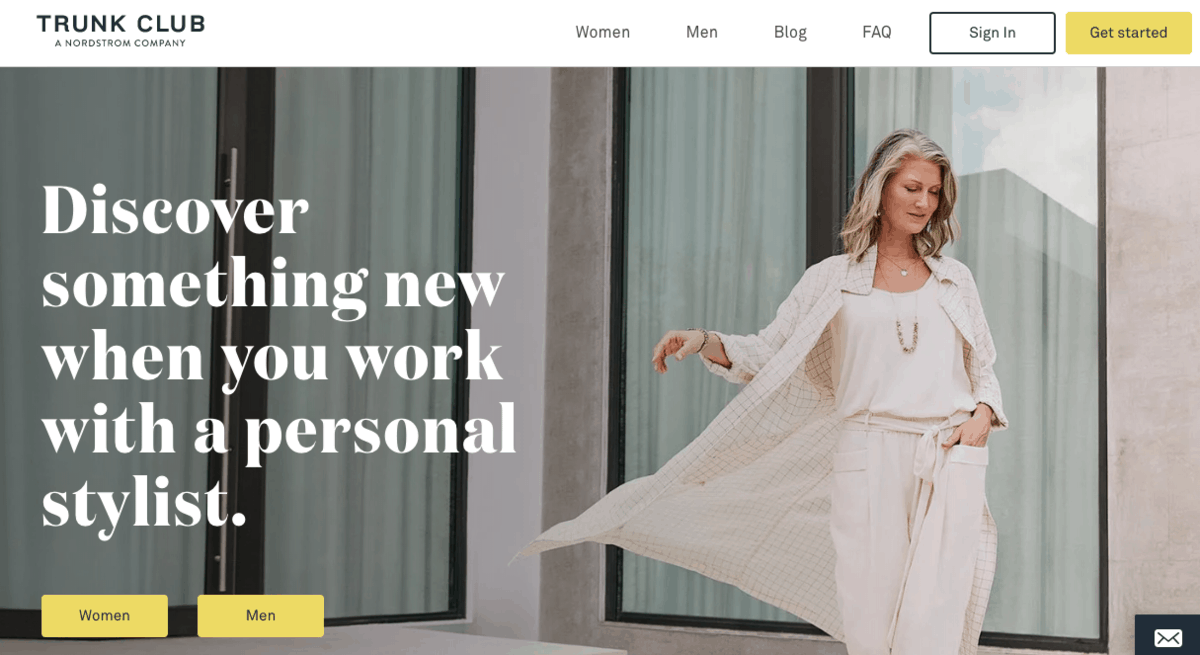Click the yellow Get started button
Viewport: 1200px width, 655px height.
[x=1128, y=33]
